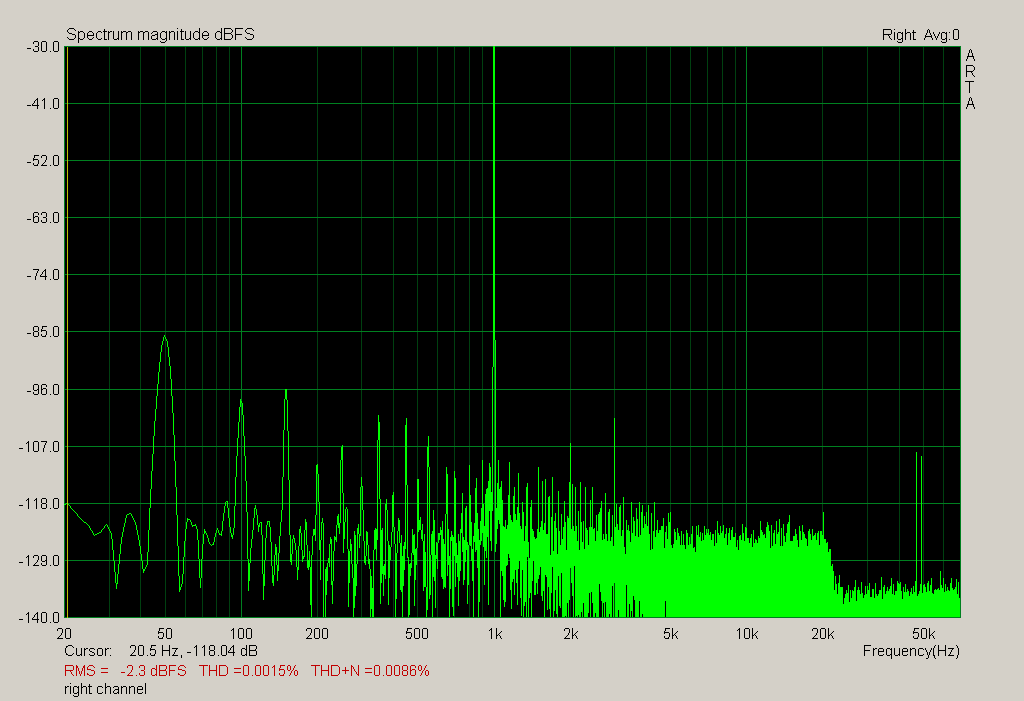Click the 500 frequency axis label
Image resolution: width=1024 pixels, height=701 pixels.
click(x=417, y=634)
